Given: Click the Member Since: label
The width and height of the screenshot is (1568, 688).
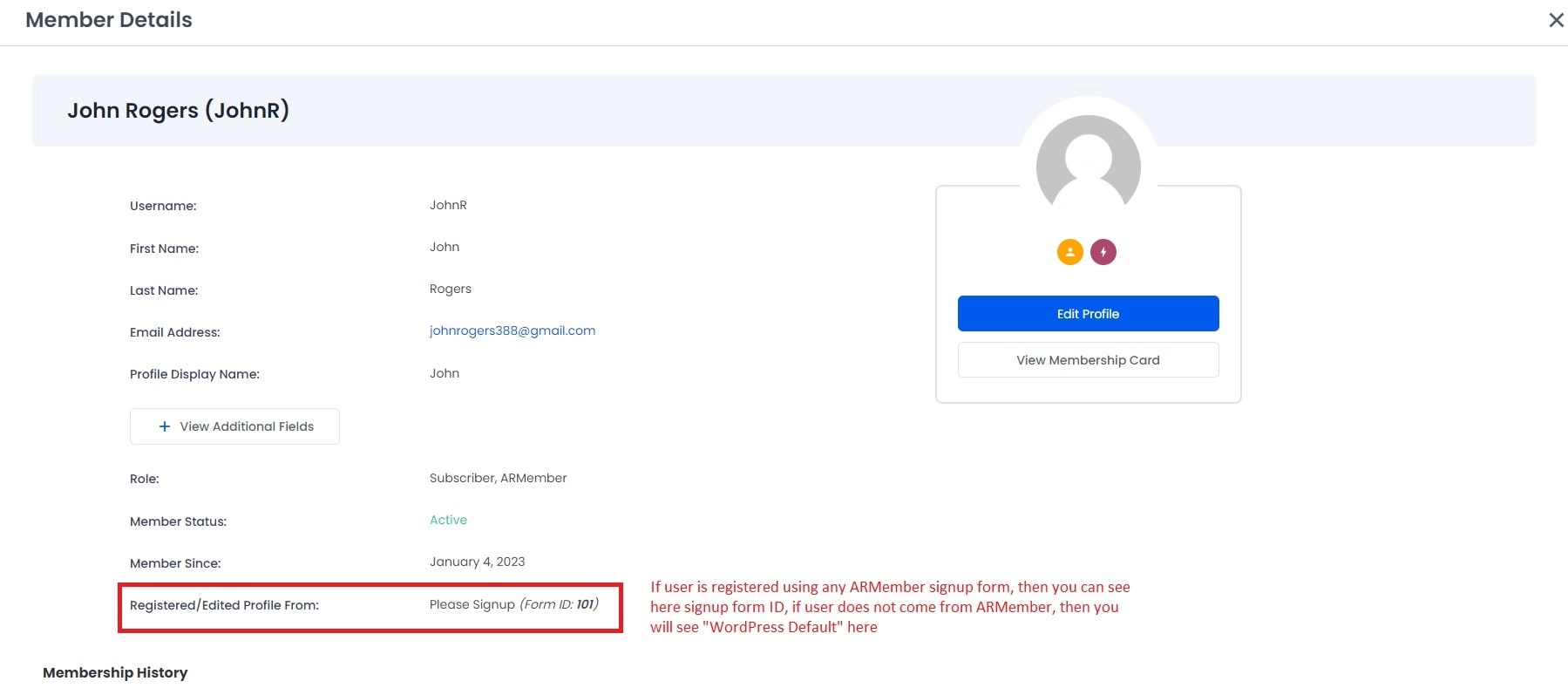Looking at the screenshot, I should 175,563.
